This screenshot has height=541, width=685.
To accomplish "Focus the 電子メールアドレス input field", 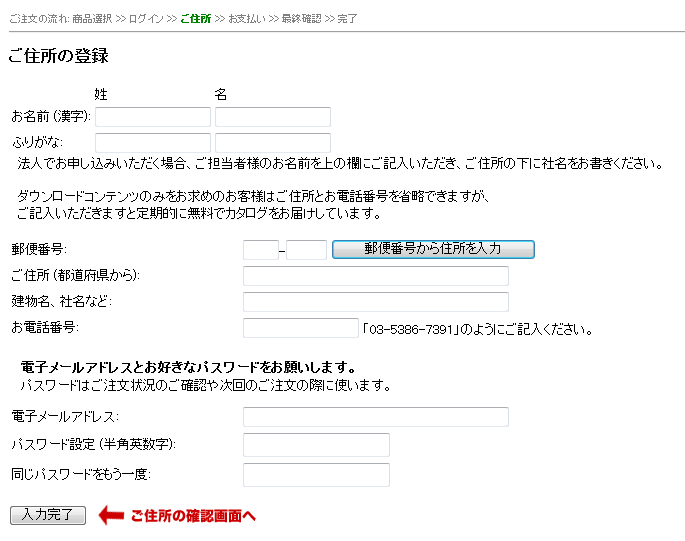I will (375, 417).
